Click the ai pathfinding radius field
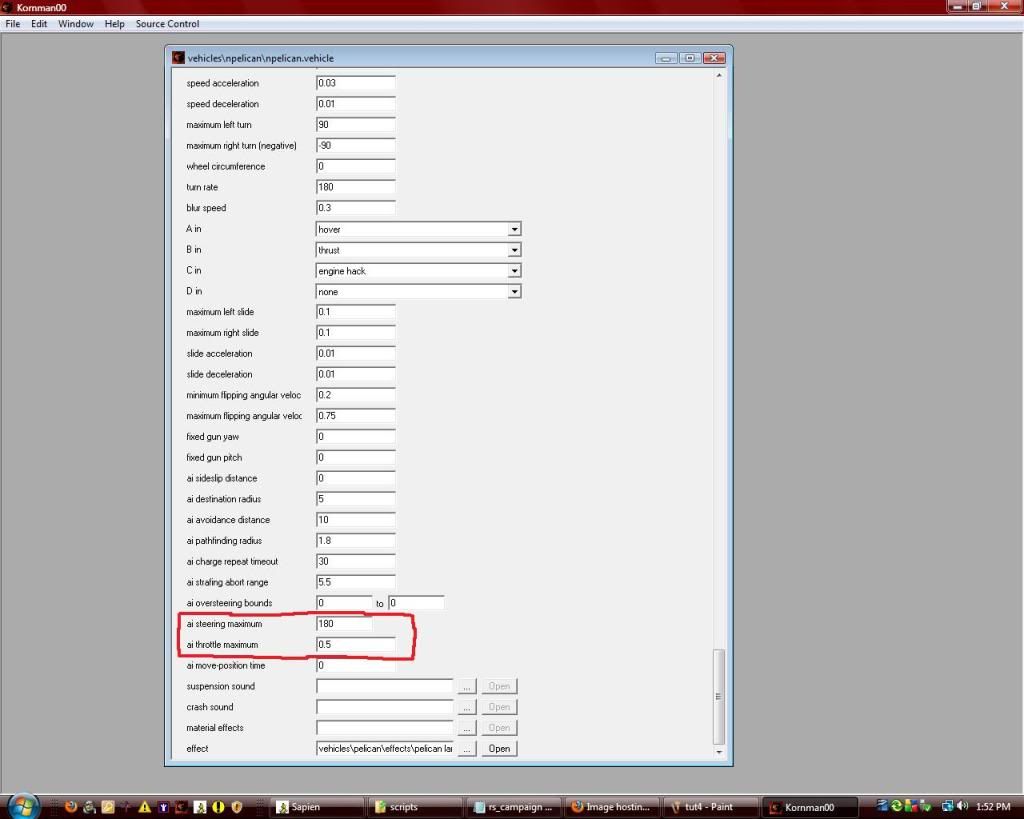The height and width of the screenshot is (819, 1024). tap(356, 541)
